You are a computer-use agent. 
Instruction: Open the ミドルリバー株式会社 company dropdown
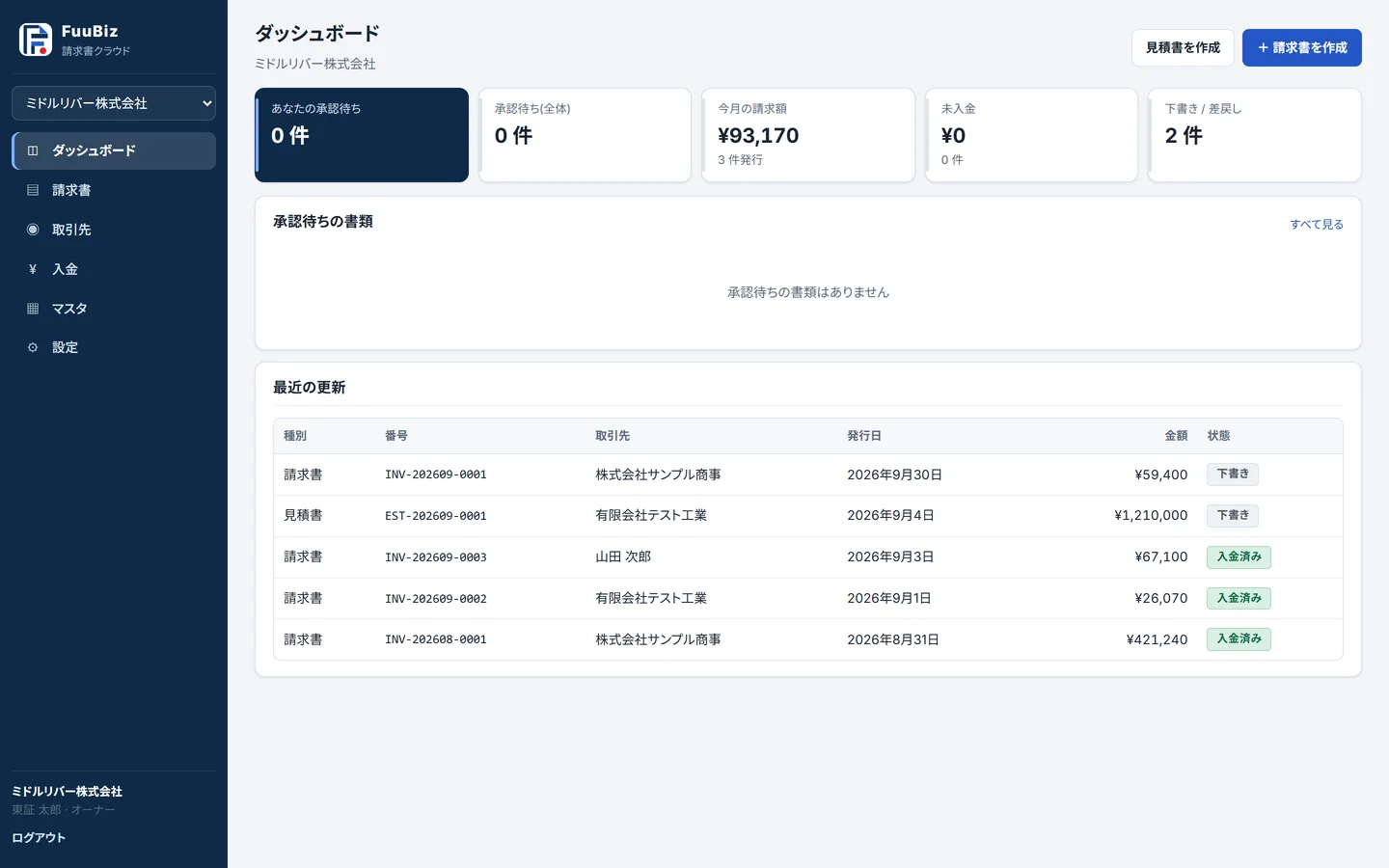tap(114, 103)
